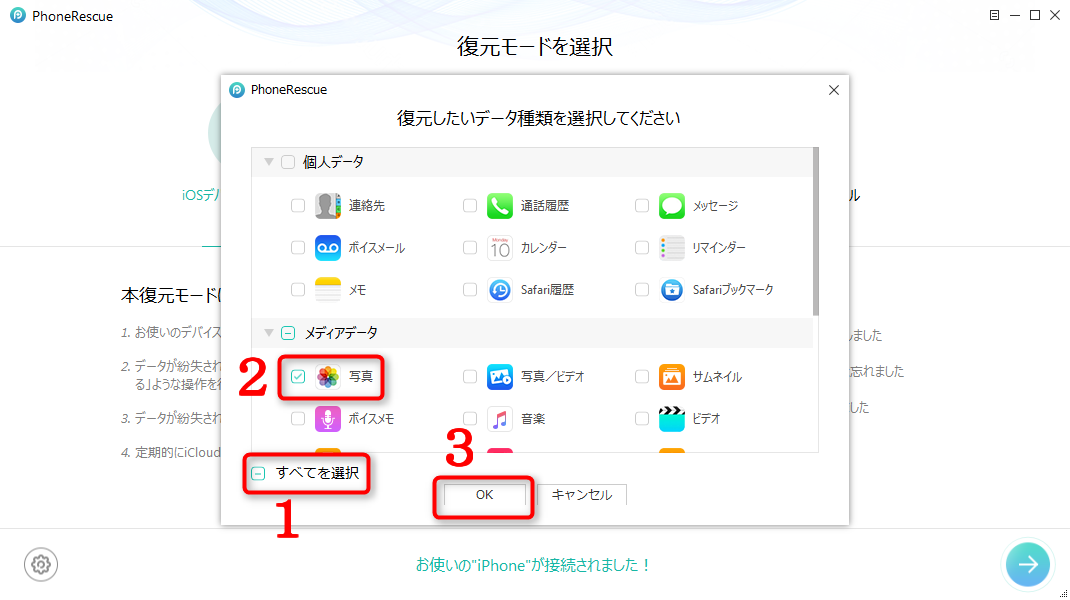This screenshot has height=600, width=1070.
Task: Click the data type list scrollbar
Action: pos(815,232)
